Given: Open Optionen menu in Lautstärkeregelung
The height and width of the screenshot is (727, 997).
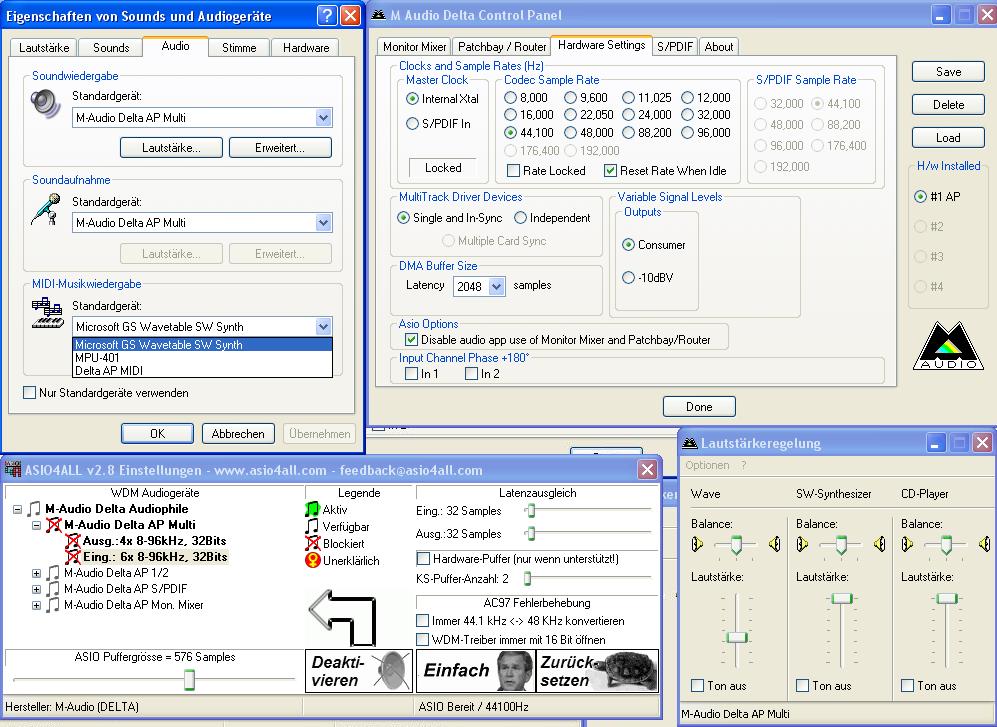Looking at the screenshot, I should [707, 465].
